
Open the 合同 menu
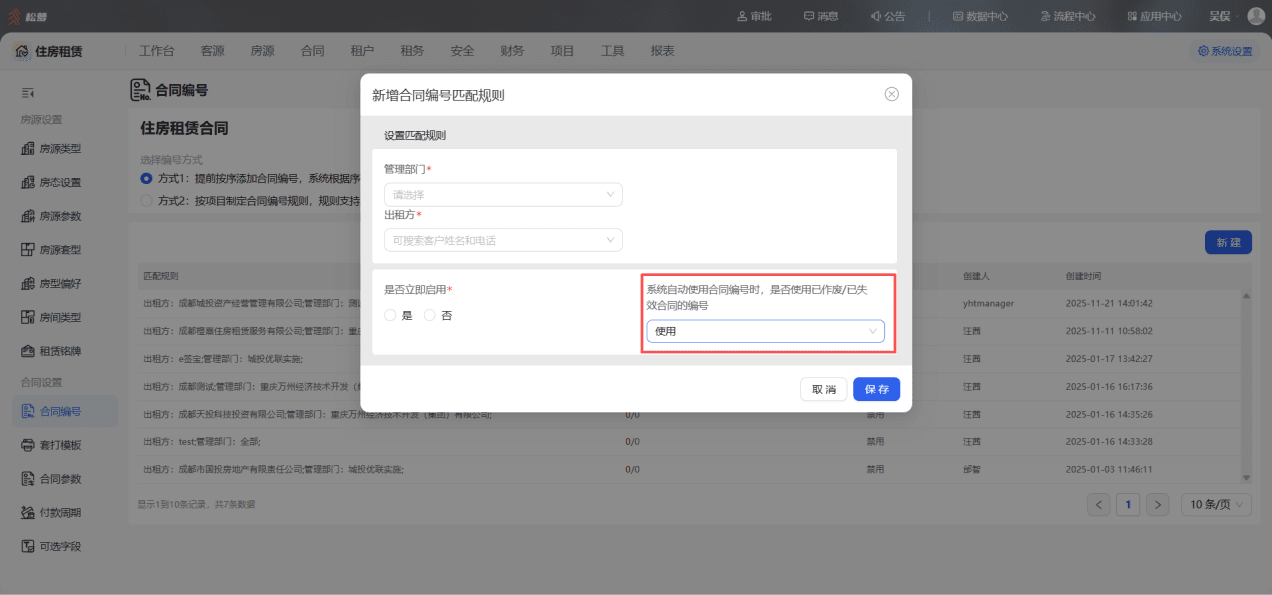coord(312,51)
